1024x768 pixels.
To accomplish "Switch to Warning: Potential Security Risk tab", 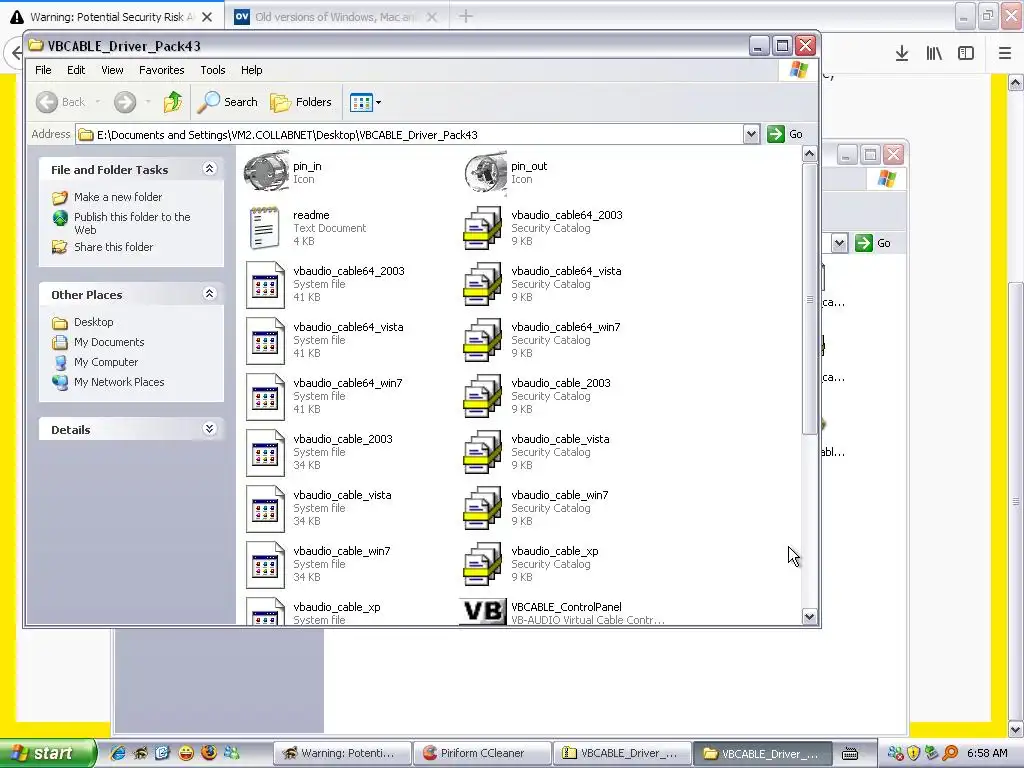I will 112,17.
